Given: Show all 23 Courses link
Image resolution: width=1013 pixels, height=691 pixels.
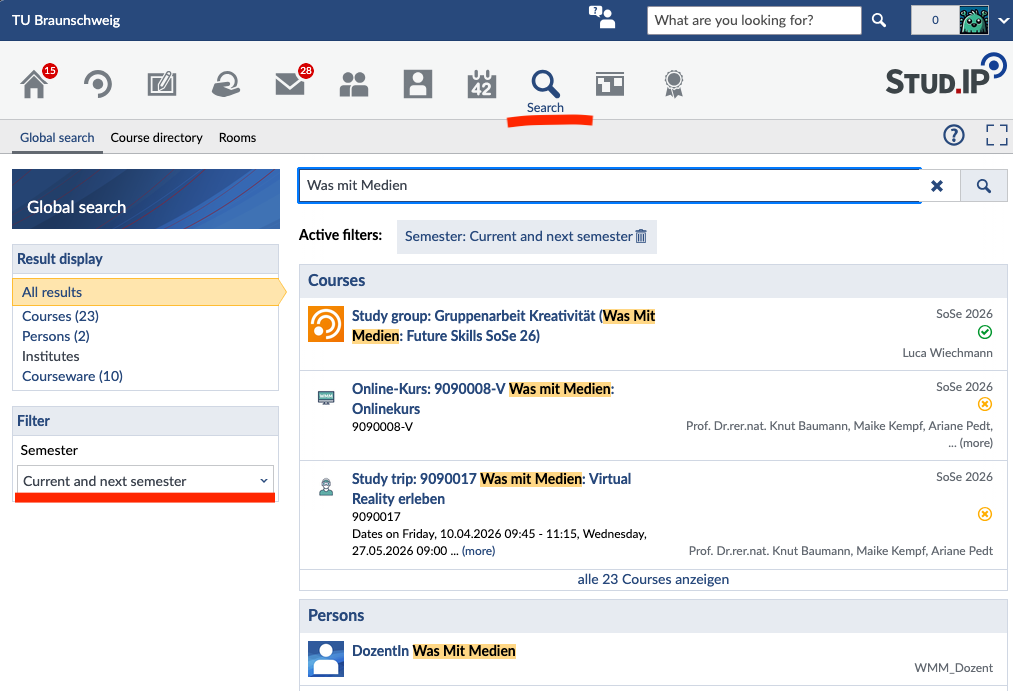Looking at the screenshot, I should (x=653, y=579).
